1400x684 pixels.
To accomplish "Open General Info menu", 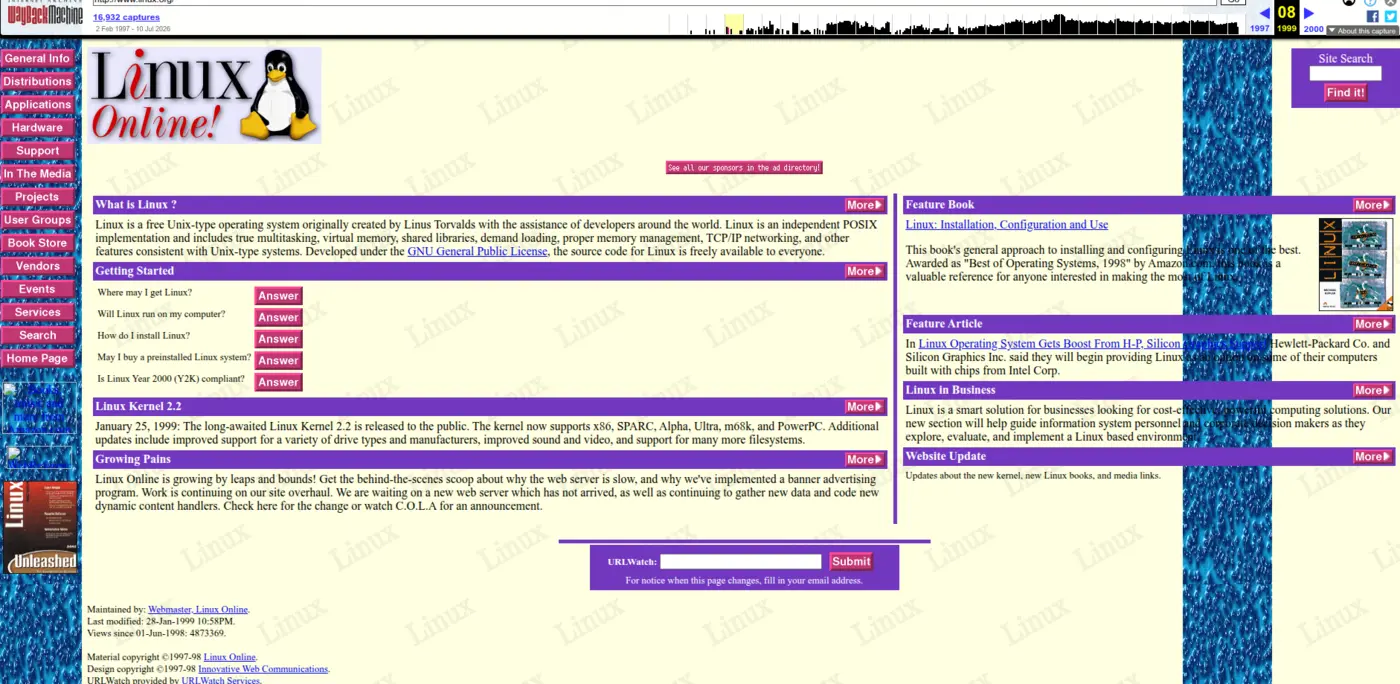I will coord(37,58).
